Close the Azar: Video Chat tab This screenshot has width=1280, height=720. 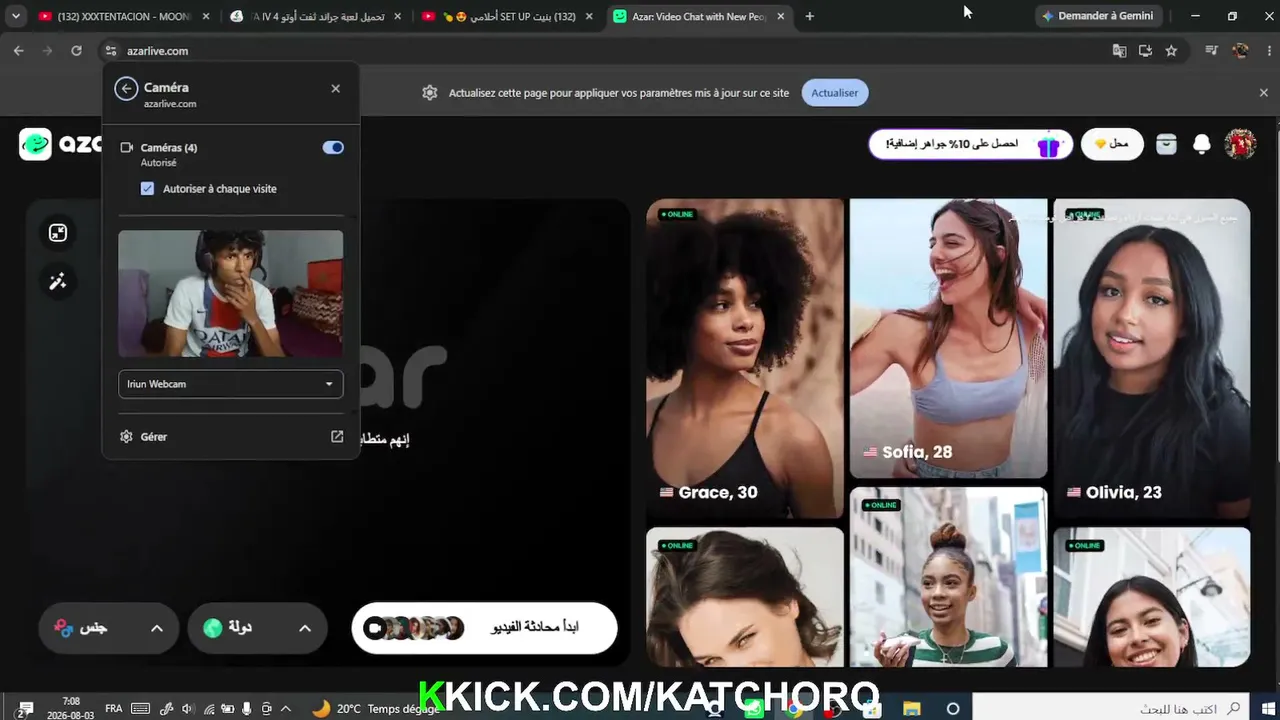tap(781, 16)
